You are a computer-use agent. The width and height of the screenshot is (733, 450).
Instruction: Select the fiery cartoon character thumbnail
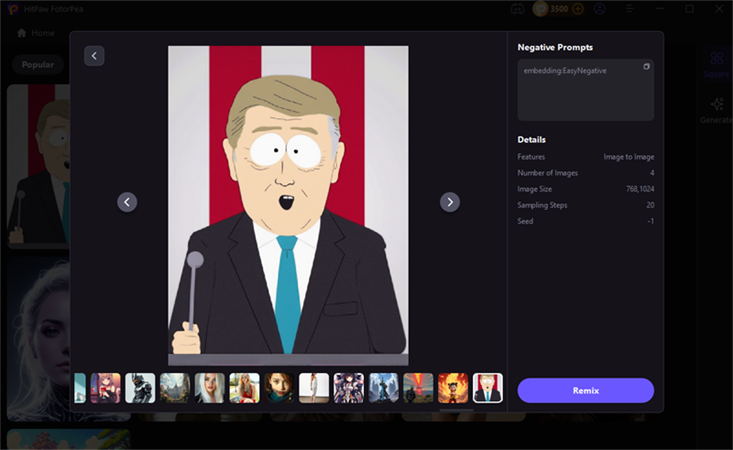(x=453, y=388)
